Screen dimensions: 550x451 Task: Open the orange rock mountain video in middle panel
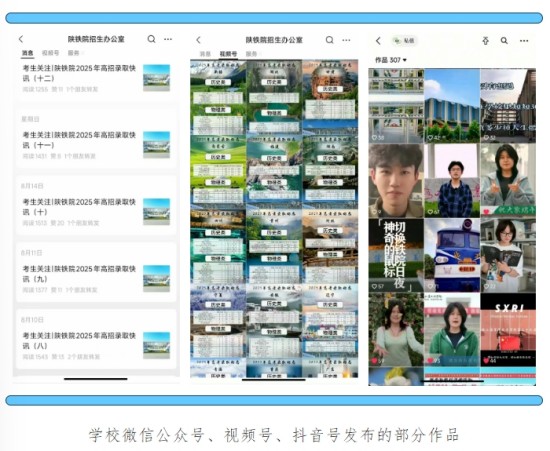330,97
